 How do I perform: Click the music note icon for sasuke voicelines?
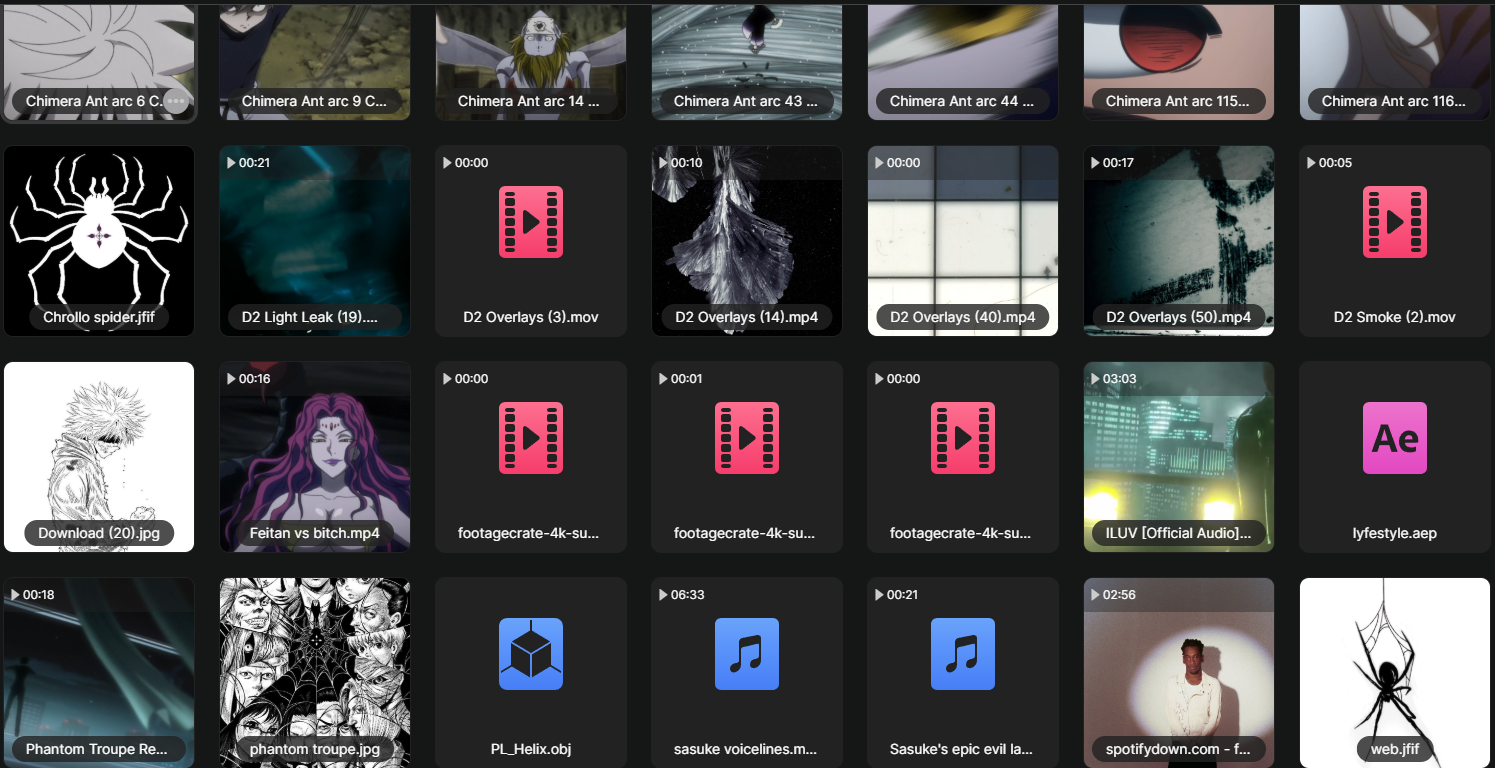coord(747,654)
